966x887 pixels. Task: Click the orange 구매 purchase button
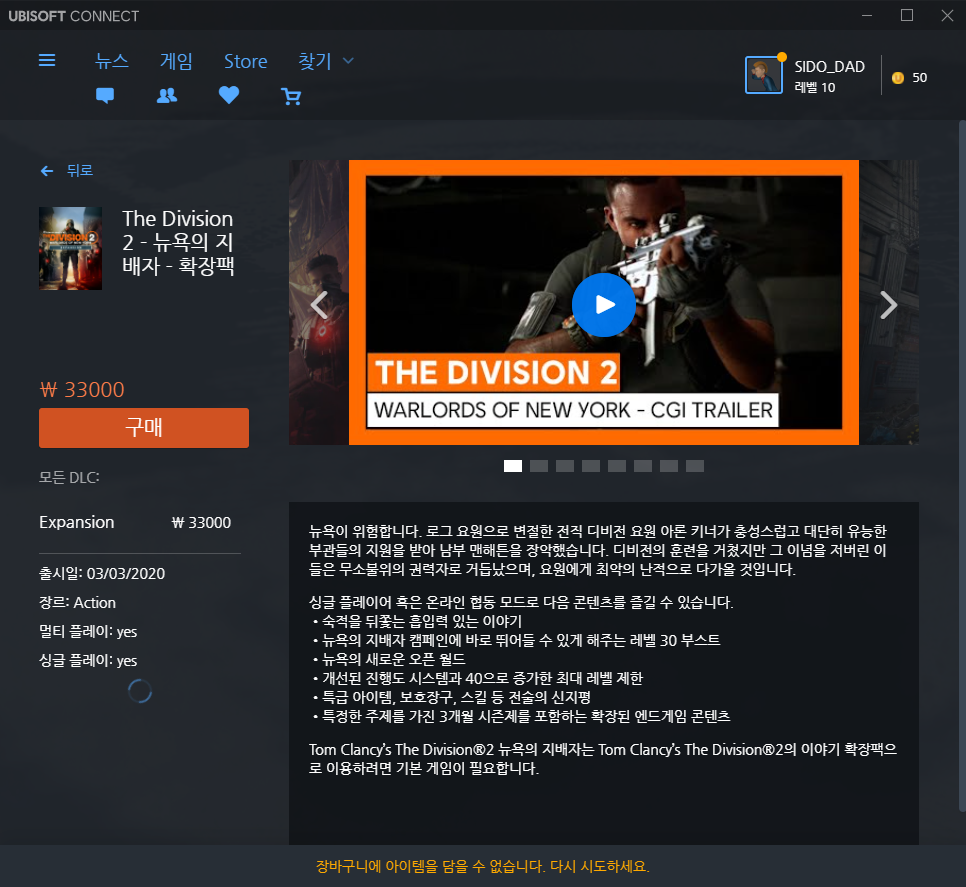144,427
